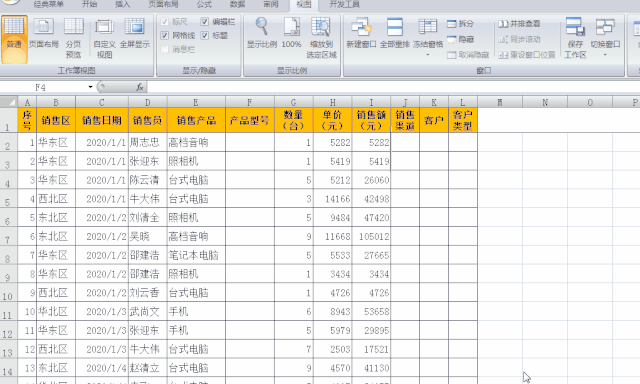Click cell with sales amount 105012
Image resolution: width=640 pixels, height=384 pixels.
(371, 236)
